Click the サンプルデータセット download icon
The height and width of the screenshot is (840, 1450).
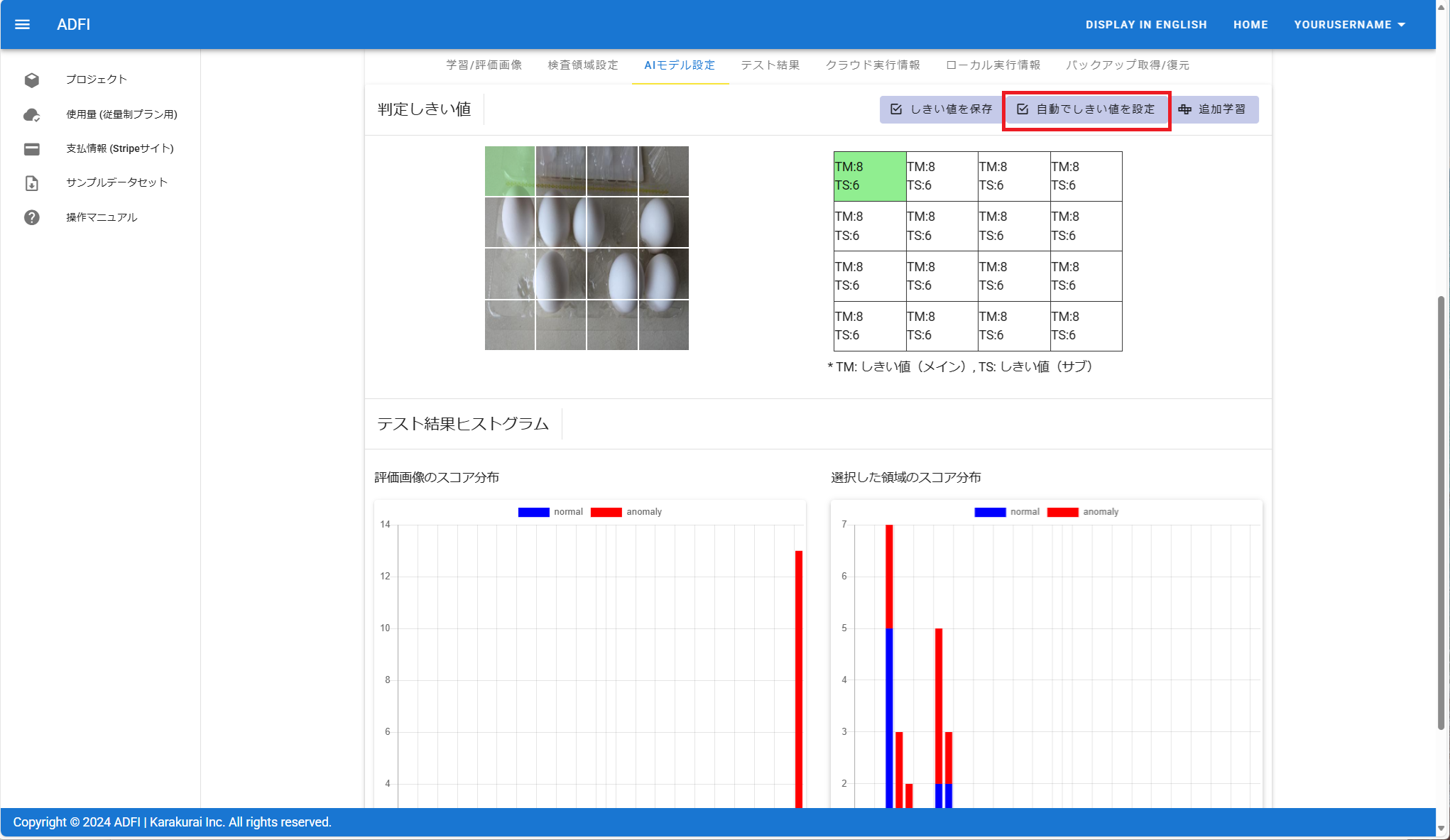(x=31, y=183)
